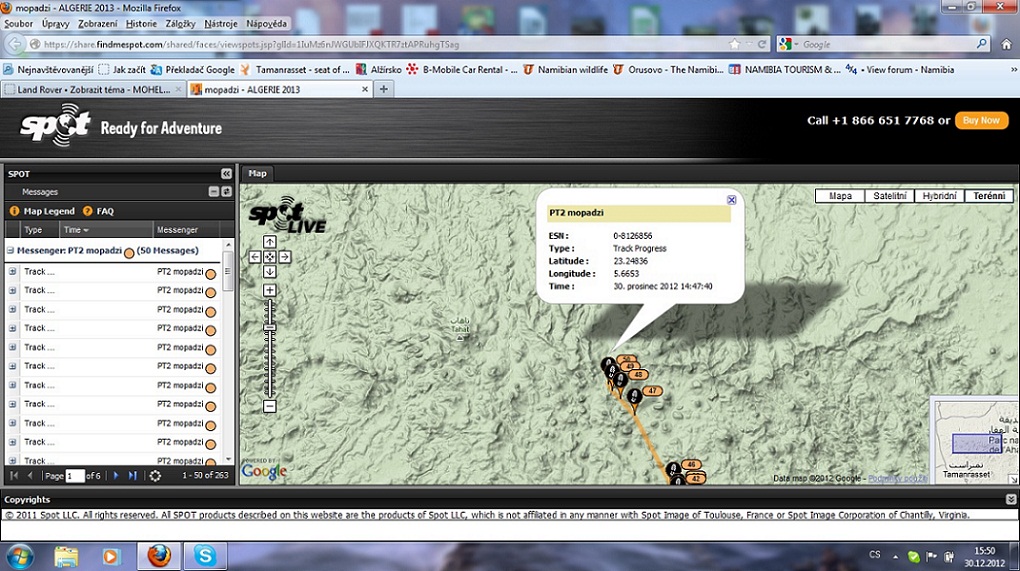1020x571 pixels.
Task: Open the Historie menu in Firefox
Action: [x=141, y=23]
